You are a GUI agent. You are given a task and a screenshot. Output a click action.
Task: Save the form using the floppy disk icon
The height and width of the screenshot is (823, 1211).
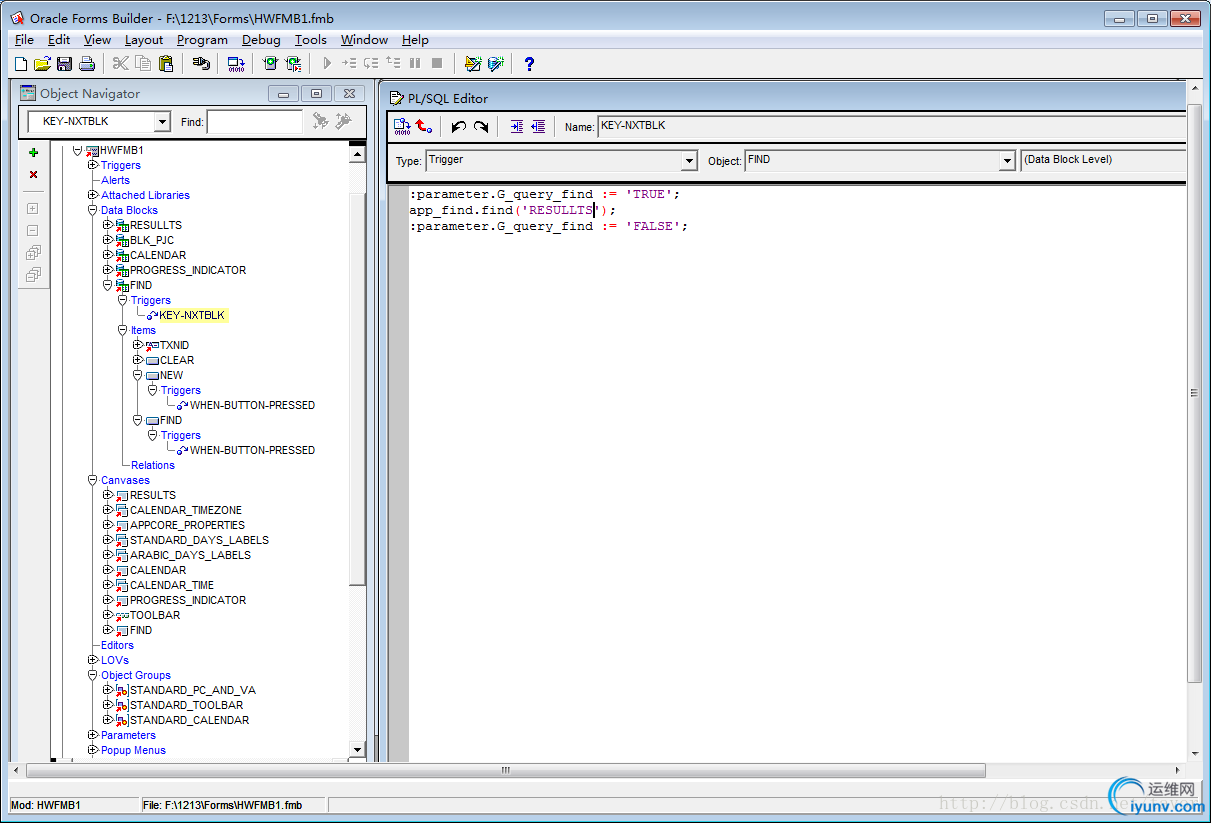[x=64, y=64]
